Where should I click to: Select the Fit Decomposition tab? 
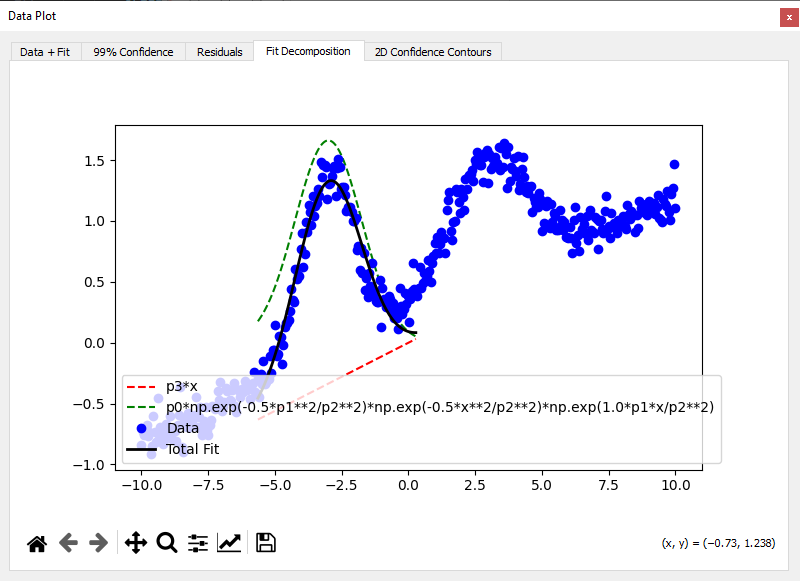point(308,51)
